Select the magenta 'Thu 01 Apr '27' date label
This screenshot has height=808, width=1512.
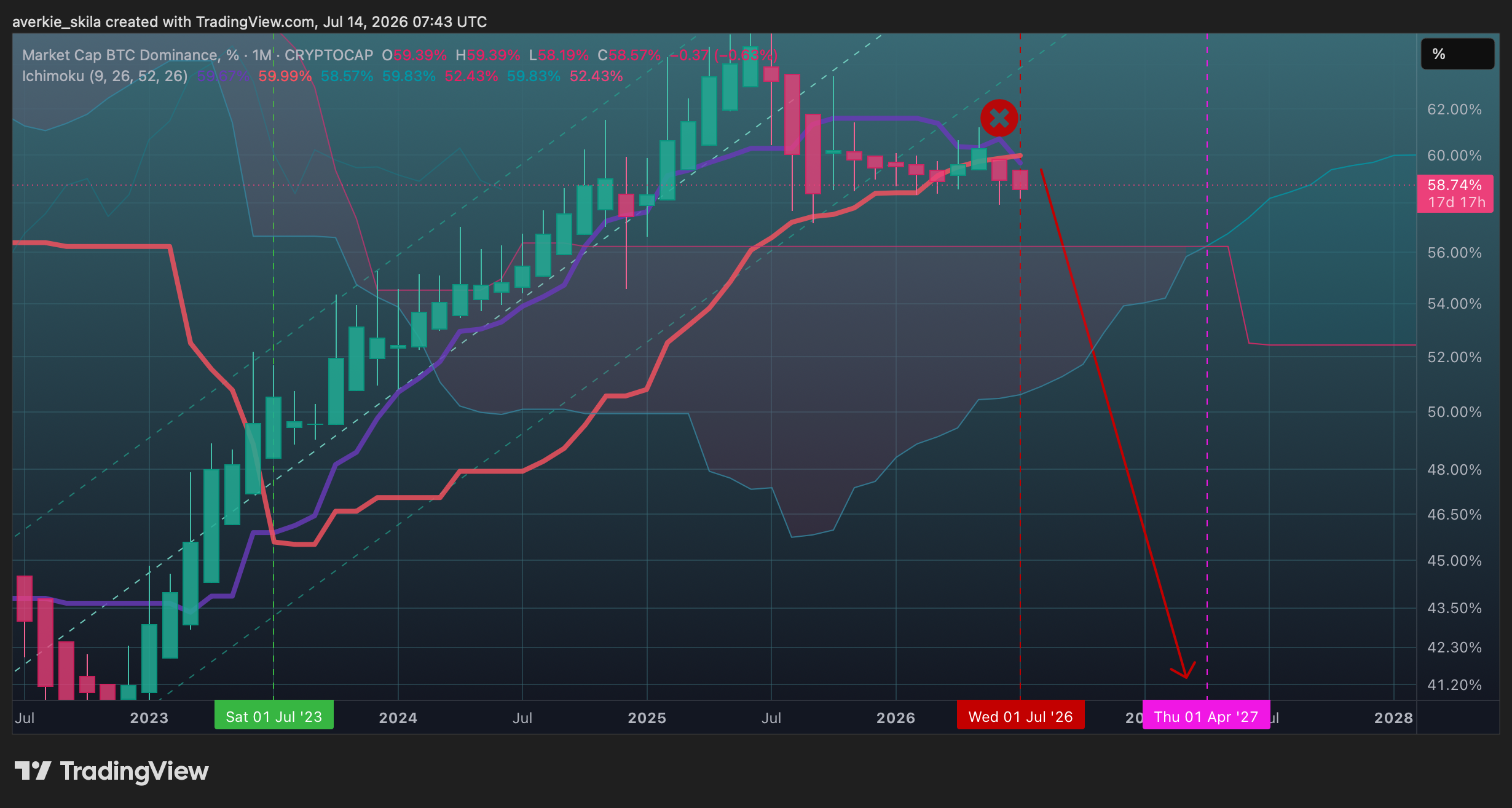[x=1206, y=716]
